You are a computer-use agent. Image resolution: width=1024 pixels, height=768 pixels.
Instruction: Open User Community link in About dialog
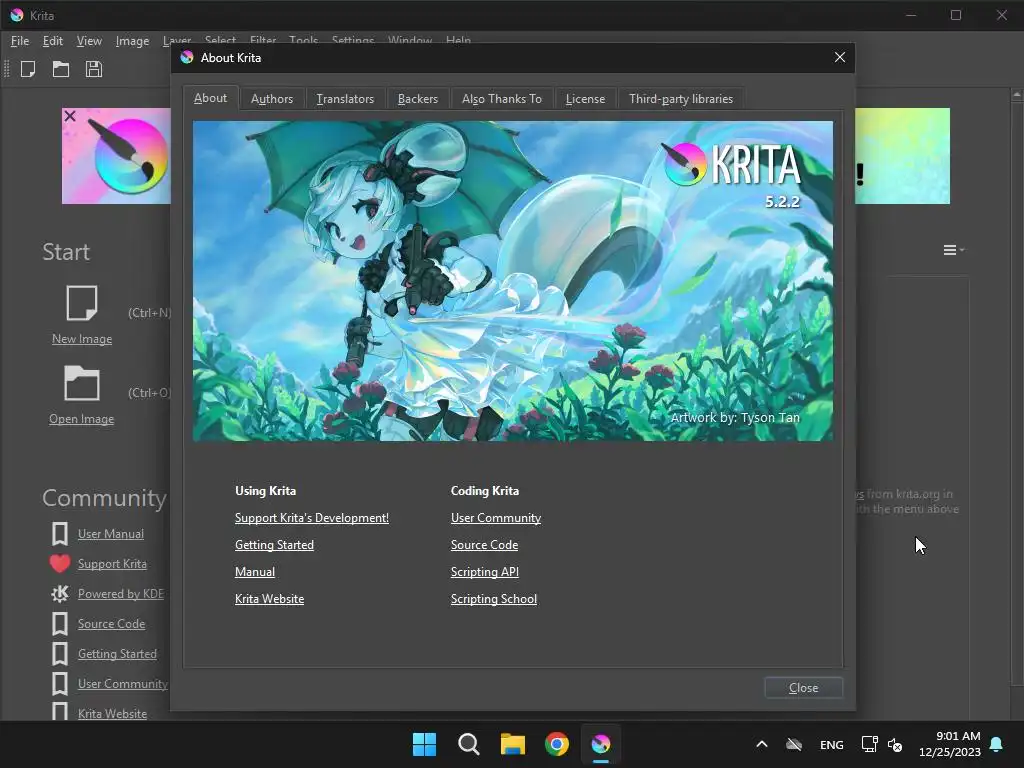(496, 518)
